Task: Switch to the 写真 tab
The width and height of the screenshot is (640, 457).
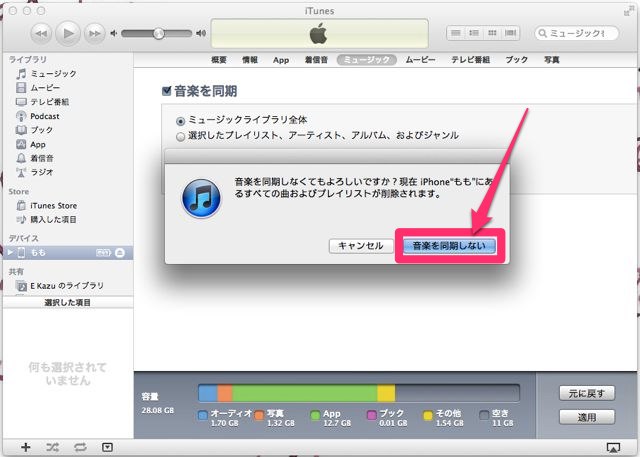Action: (551, 60)
